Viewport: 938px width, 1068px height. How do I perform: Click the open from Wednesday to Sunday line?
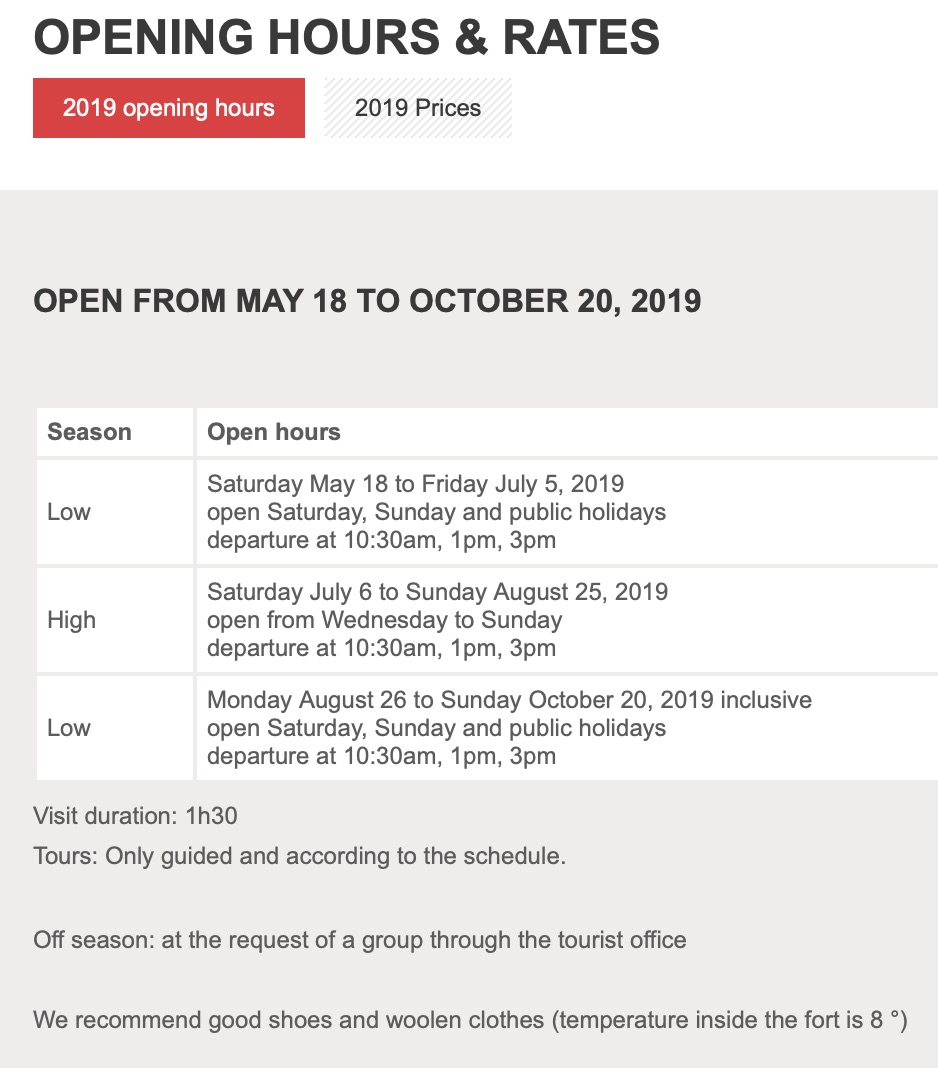point(384,620)
